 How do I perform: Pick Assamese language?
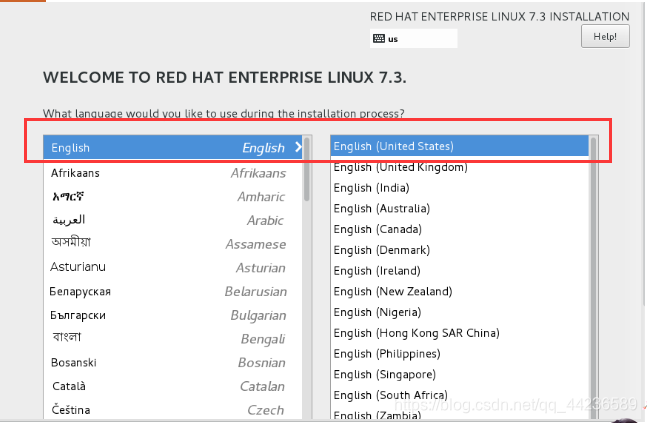coord(173,243)
